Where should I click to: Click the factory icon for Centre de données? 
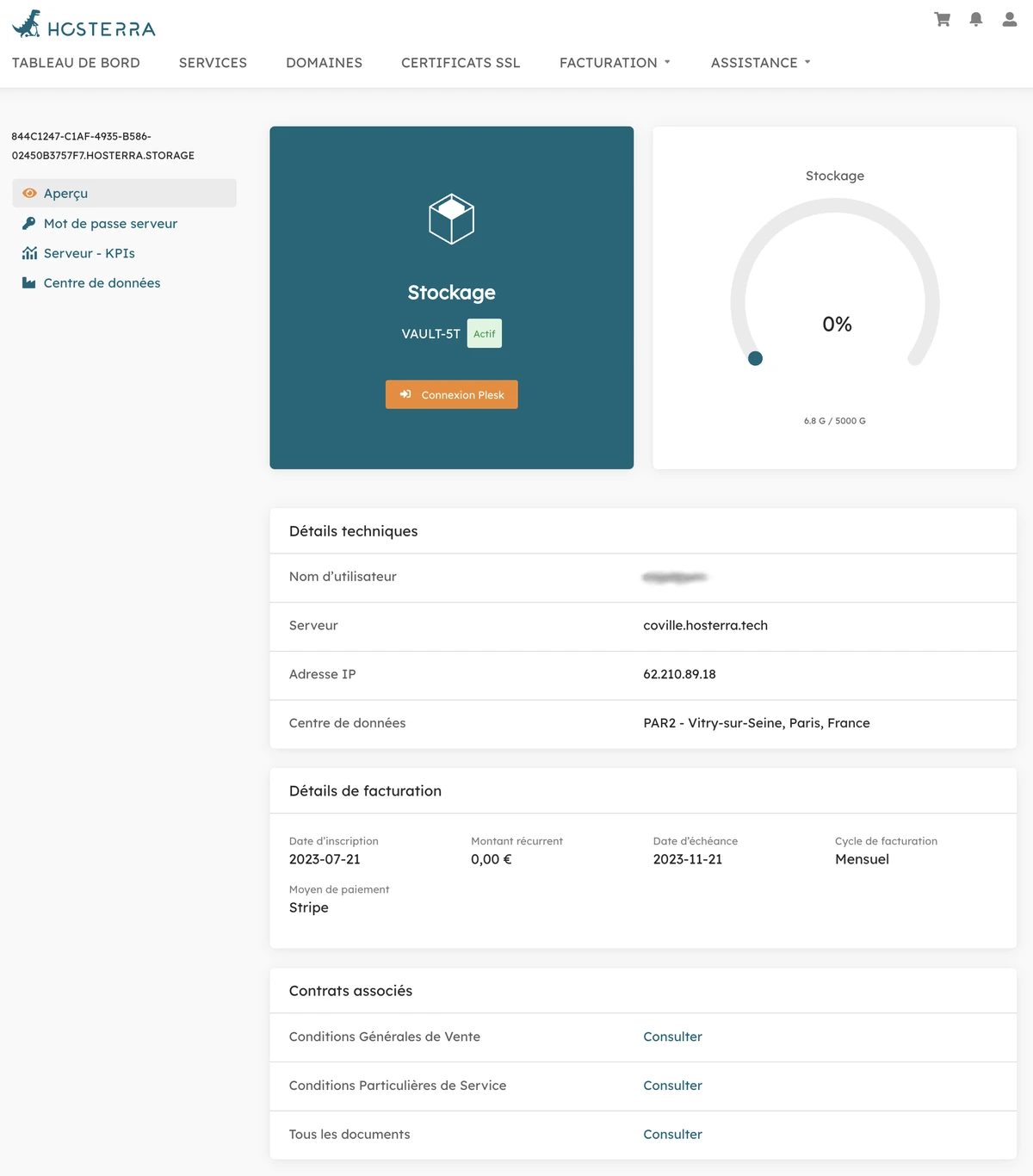click(x=29, y=283)
